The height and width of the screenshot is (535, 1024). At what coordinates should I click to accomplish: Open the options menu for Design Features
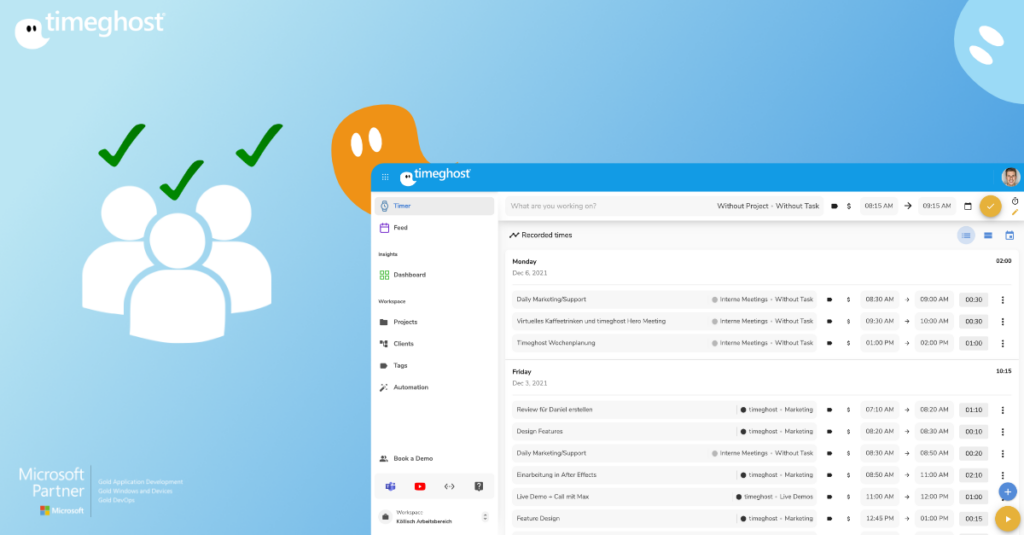point(1002,431)
